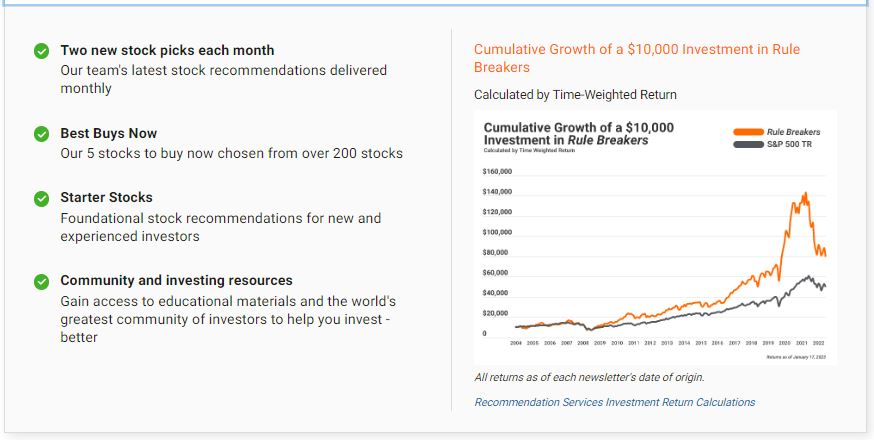Select the green check icon beside Starter Stocks
Image resolution: width=874 pixels, height=440 pixels.
(41, 198)
